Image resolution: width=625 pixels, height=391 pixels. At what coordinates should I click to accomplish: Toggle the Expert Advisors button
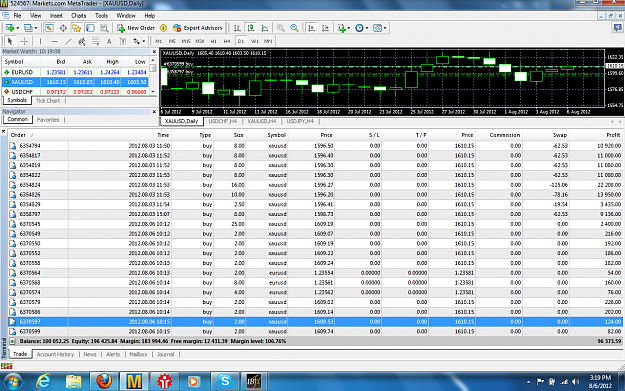point(198,28)
